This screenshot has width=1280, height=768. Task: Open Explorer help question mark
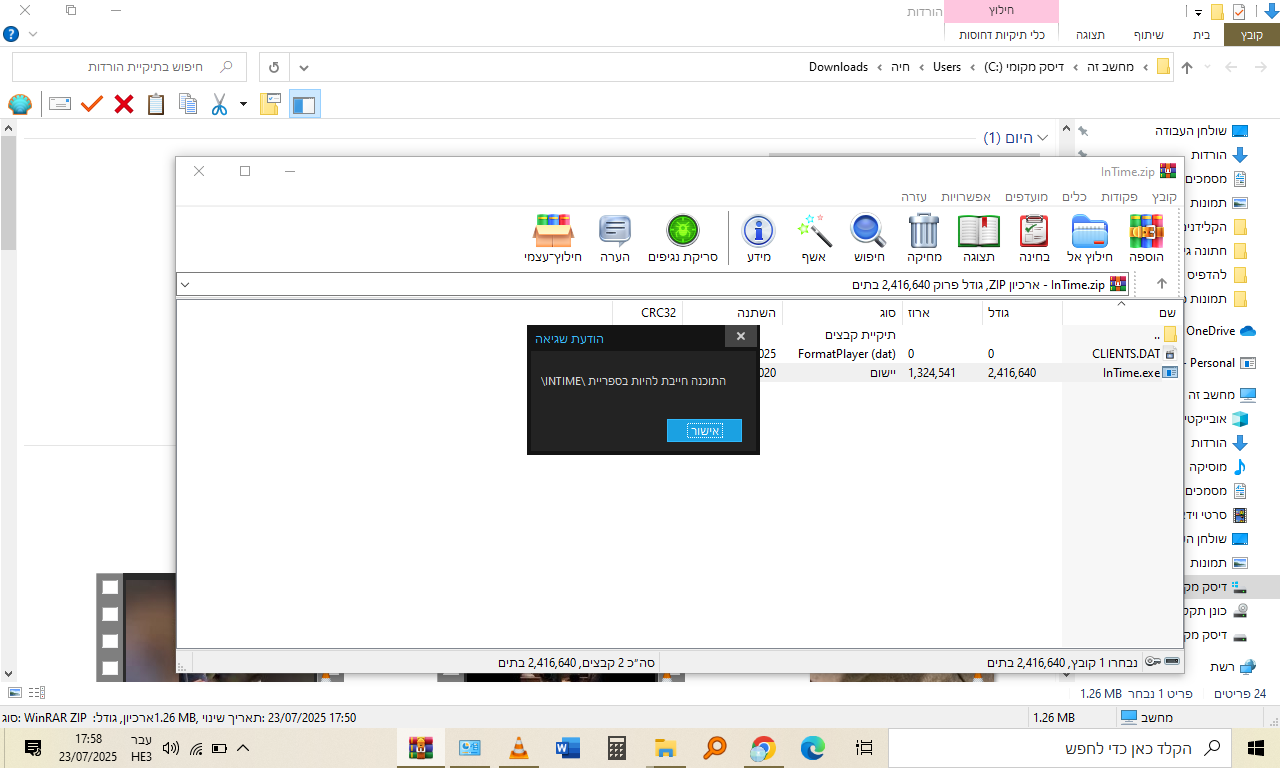[11, 34]
